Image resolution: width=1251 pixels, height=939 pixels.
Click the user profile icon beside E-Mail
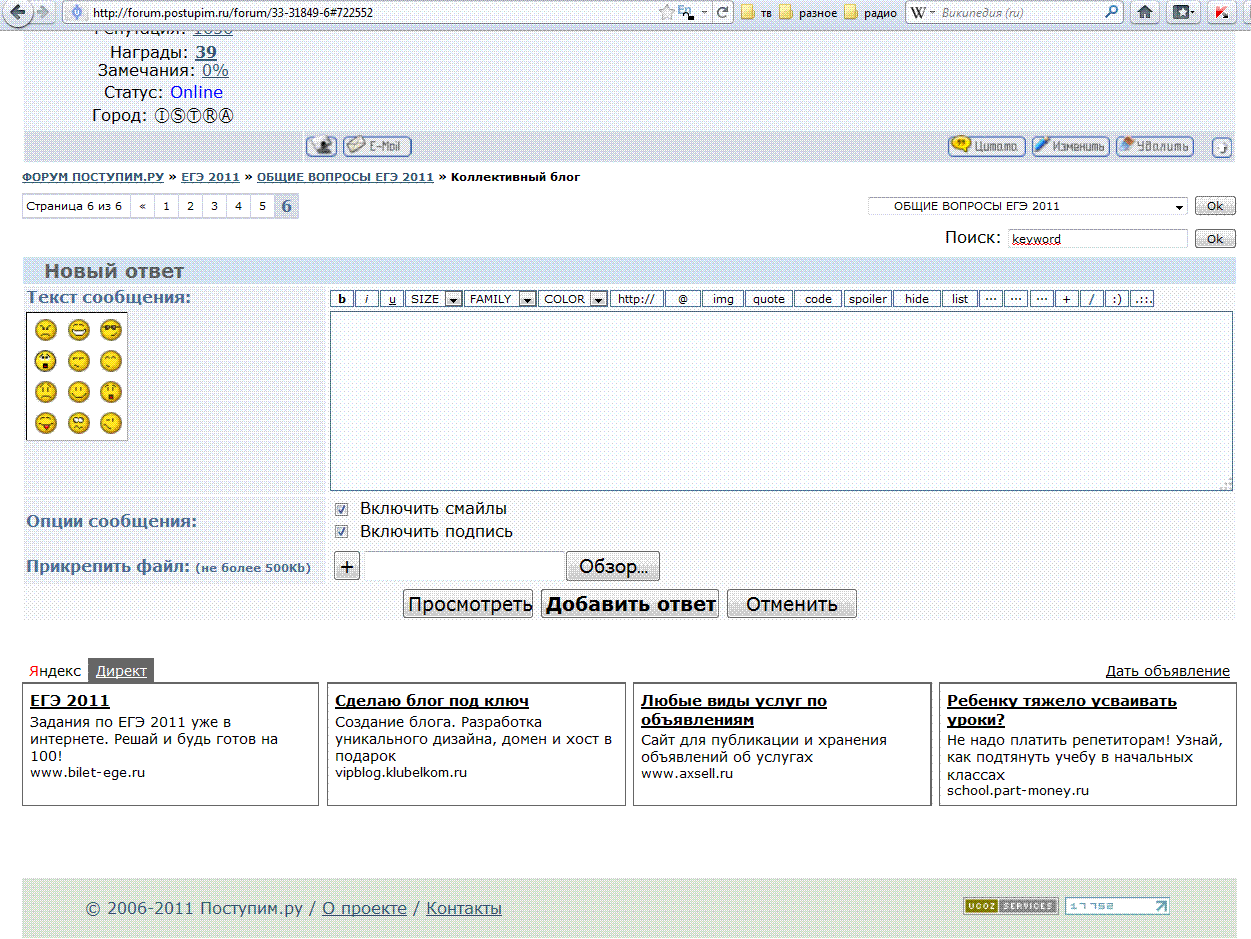coord(321,146)
